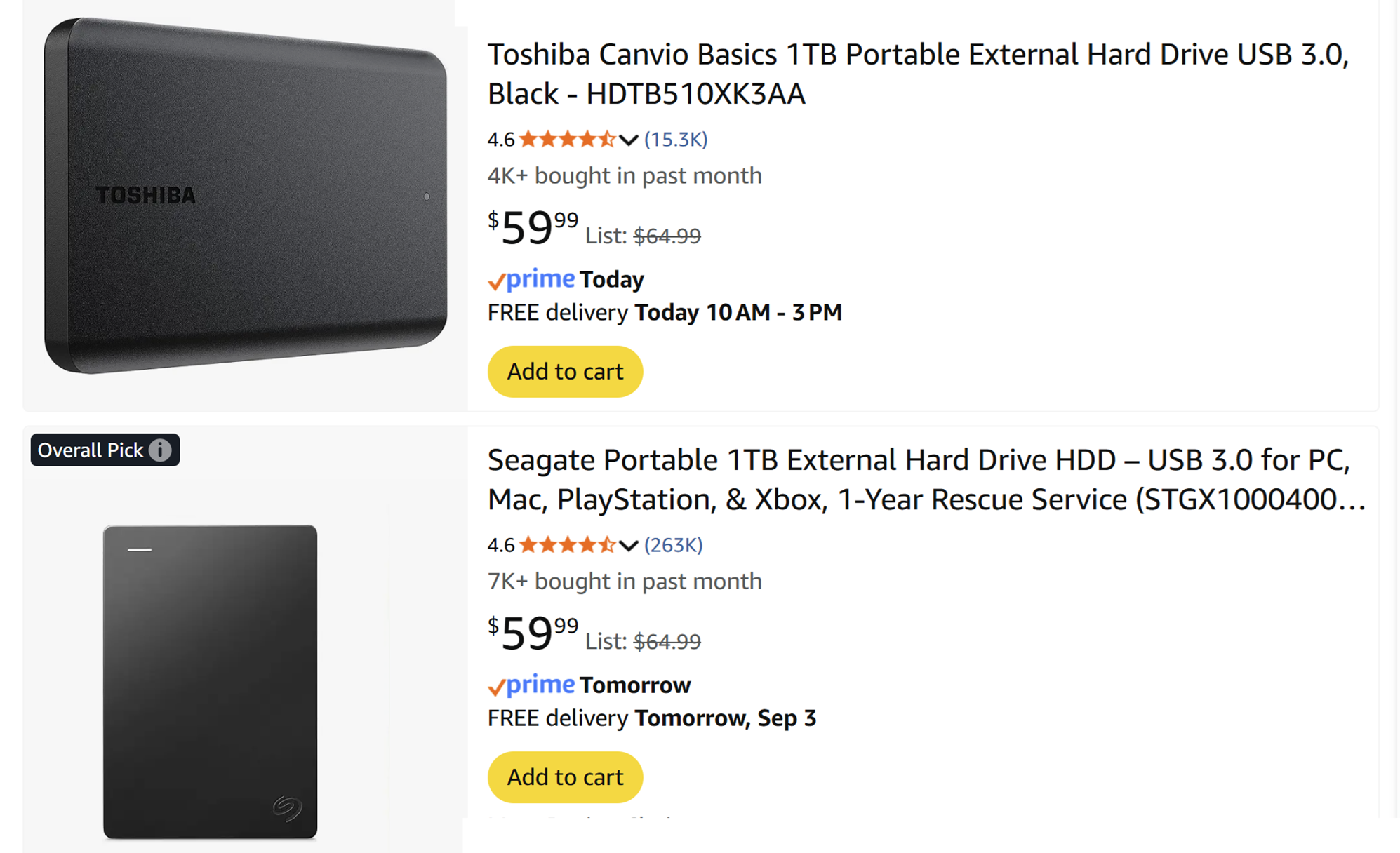Click the Toshiba $59.99 price
Screen dimensions: 1400x853
click(533, 228)
